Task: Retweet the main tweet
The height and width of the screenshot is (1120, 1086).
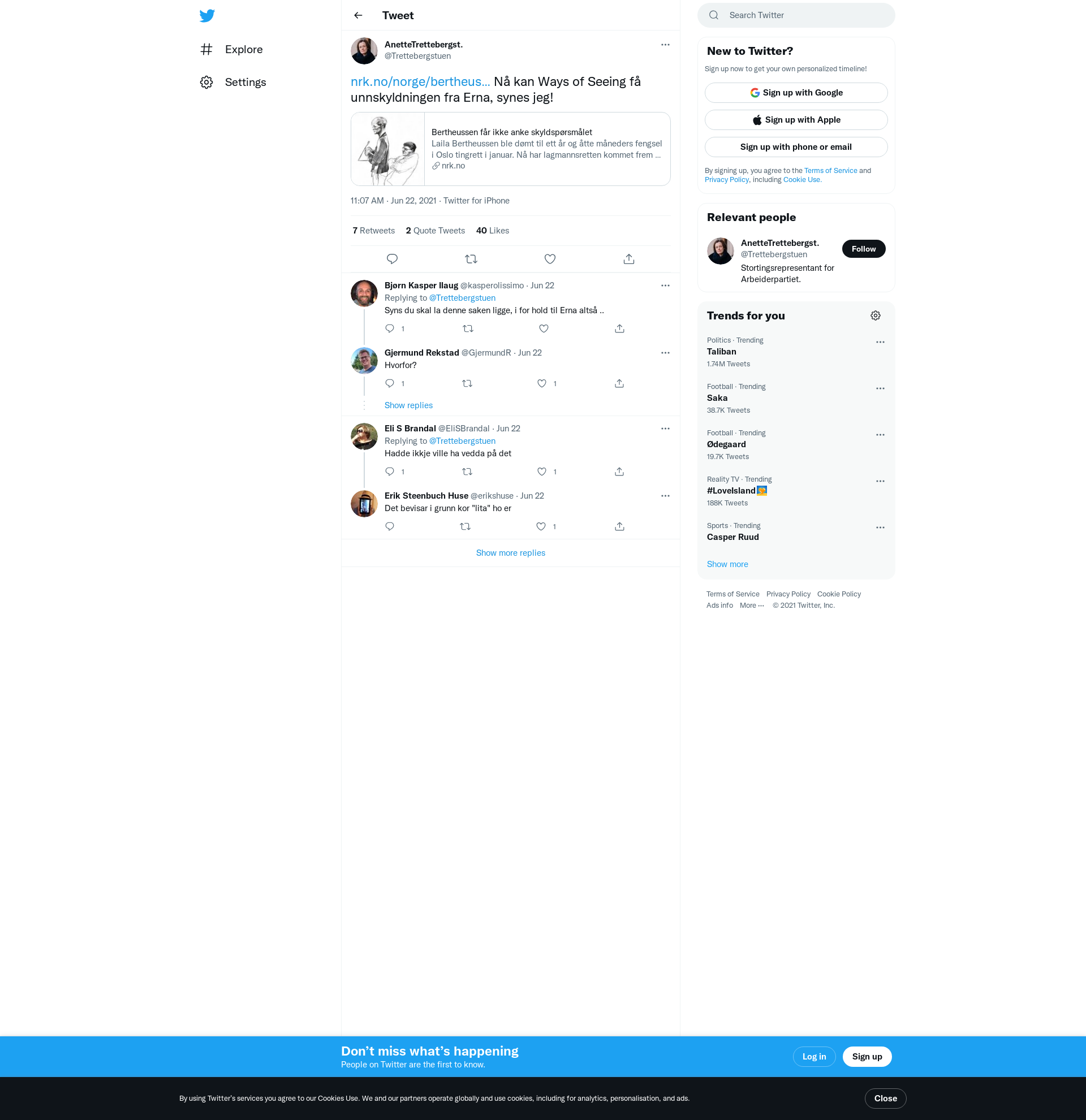Action: click(471, 259)
